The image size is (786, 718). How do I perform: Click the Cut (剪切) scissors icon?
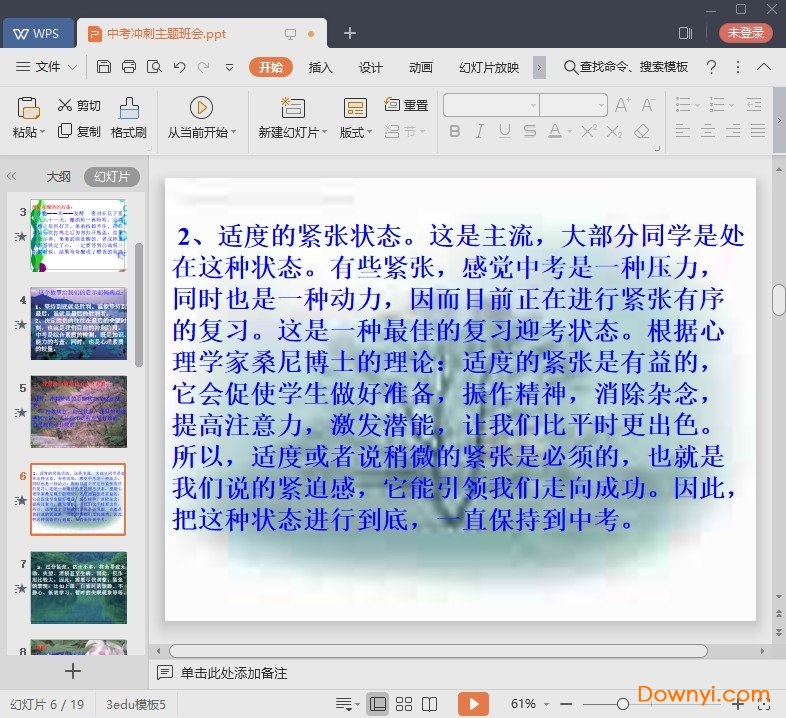pyautogui.click(x=66, y=105)
